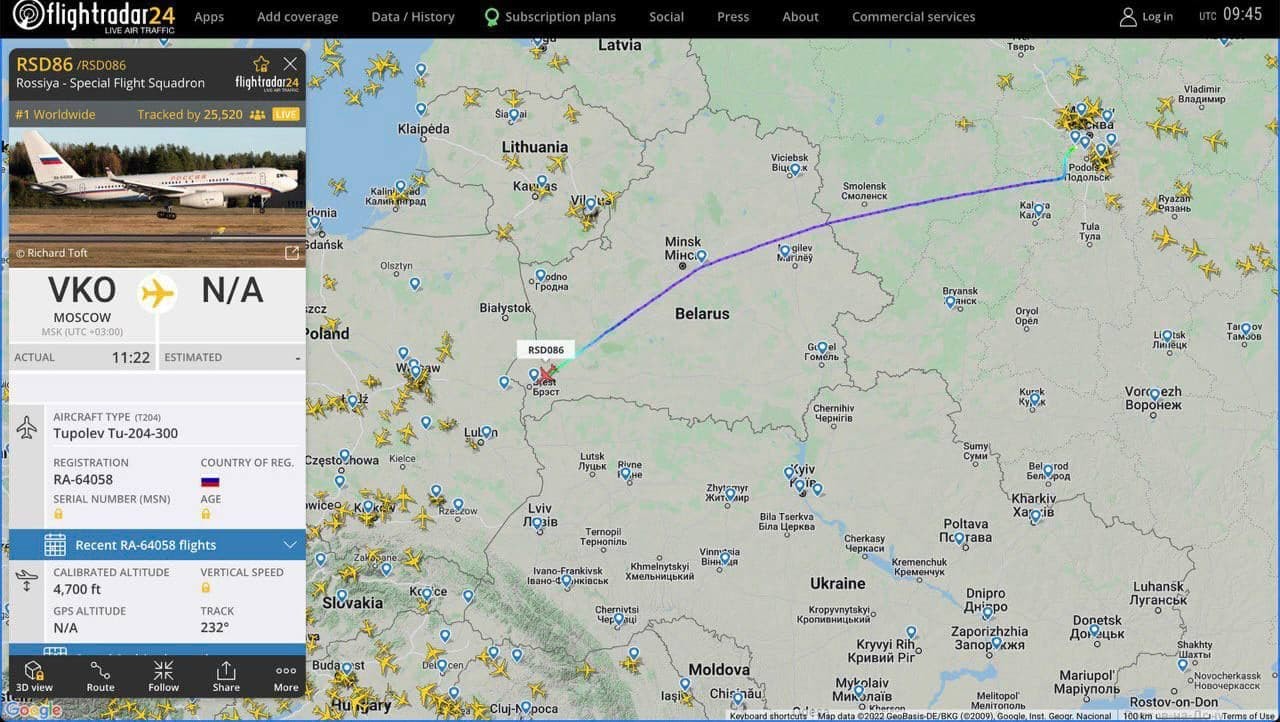Screen dimensions: 1280x722
Task: Click the vertical speed lock icon
Action: pos(205,590)
